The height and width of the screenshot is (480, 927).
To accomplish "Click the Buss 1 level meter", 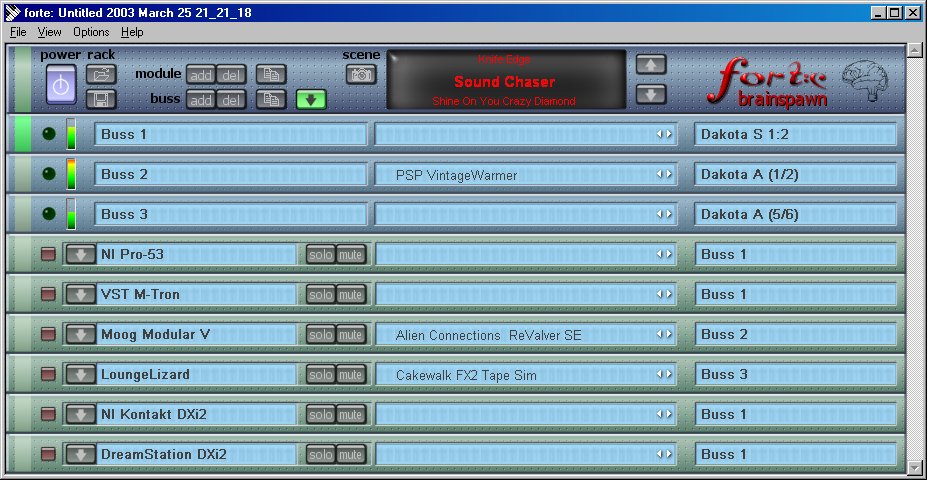I will [71, 134].
